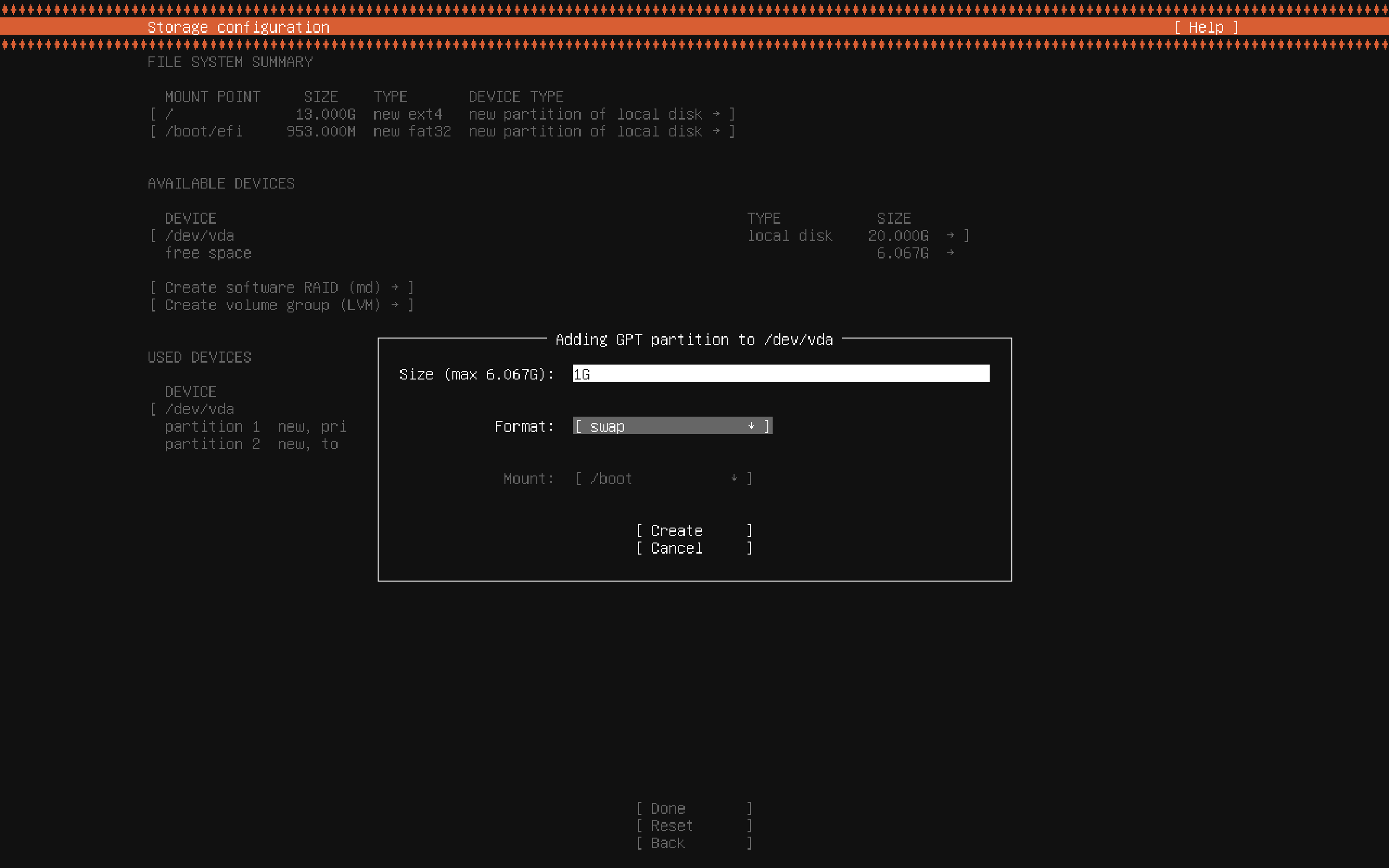This screenshot has width=1389, height=868.
Task: Open the Format swap dropdown
Action: pos(671,426)
